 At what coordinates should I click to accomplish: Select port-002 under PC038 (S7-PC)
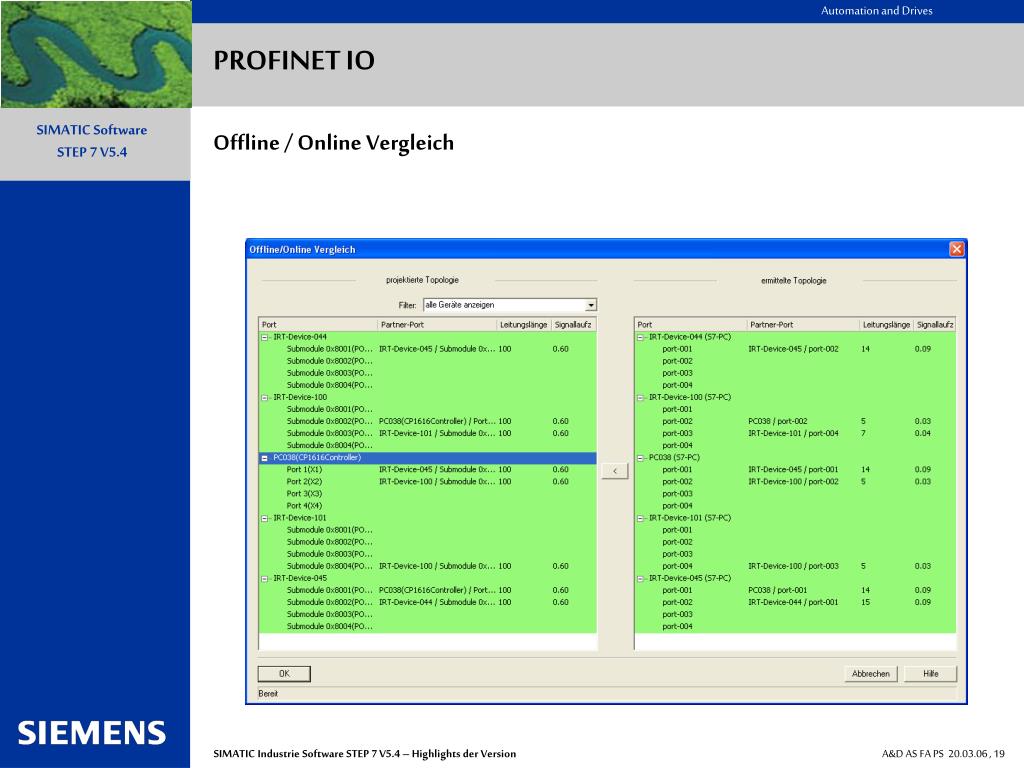click(677, 481)
